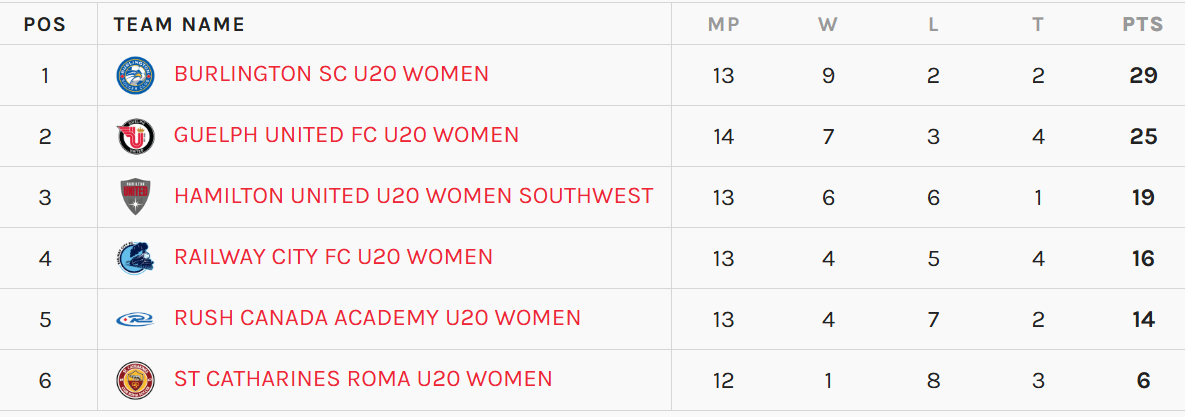Open St Catharines Roma U20 Women link
Screen dimensions: 1185x417
pos(363,378)
